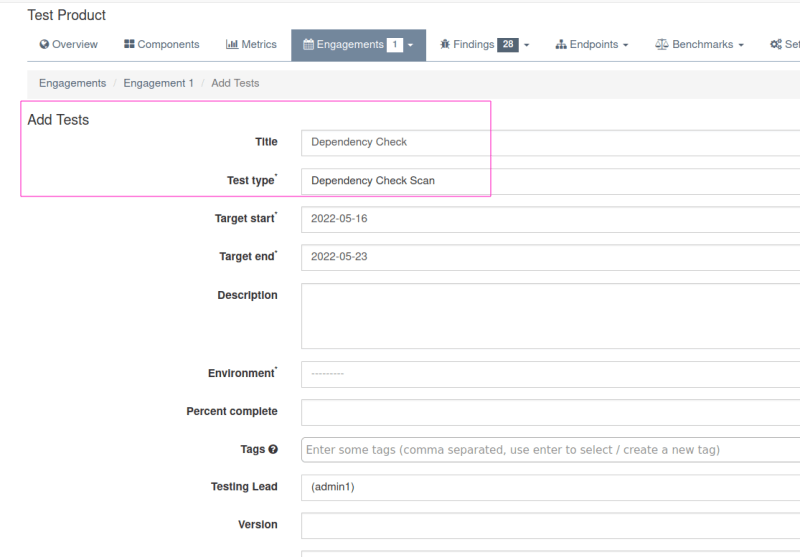Click the Settings gears icon
The width and height of the screenshot is (800, 557).
point(776,44)
